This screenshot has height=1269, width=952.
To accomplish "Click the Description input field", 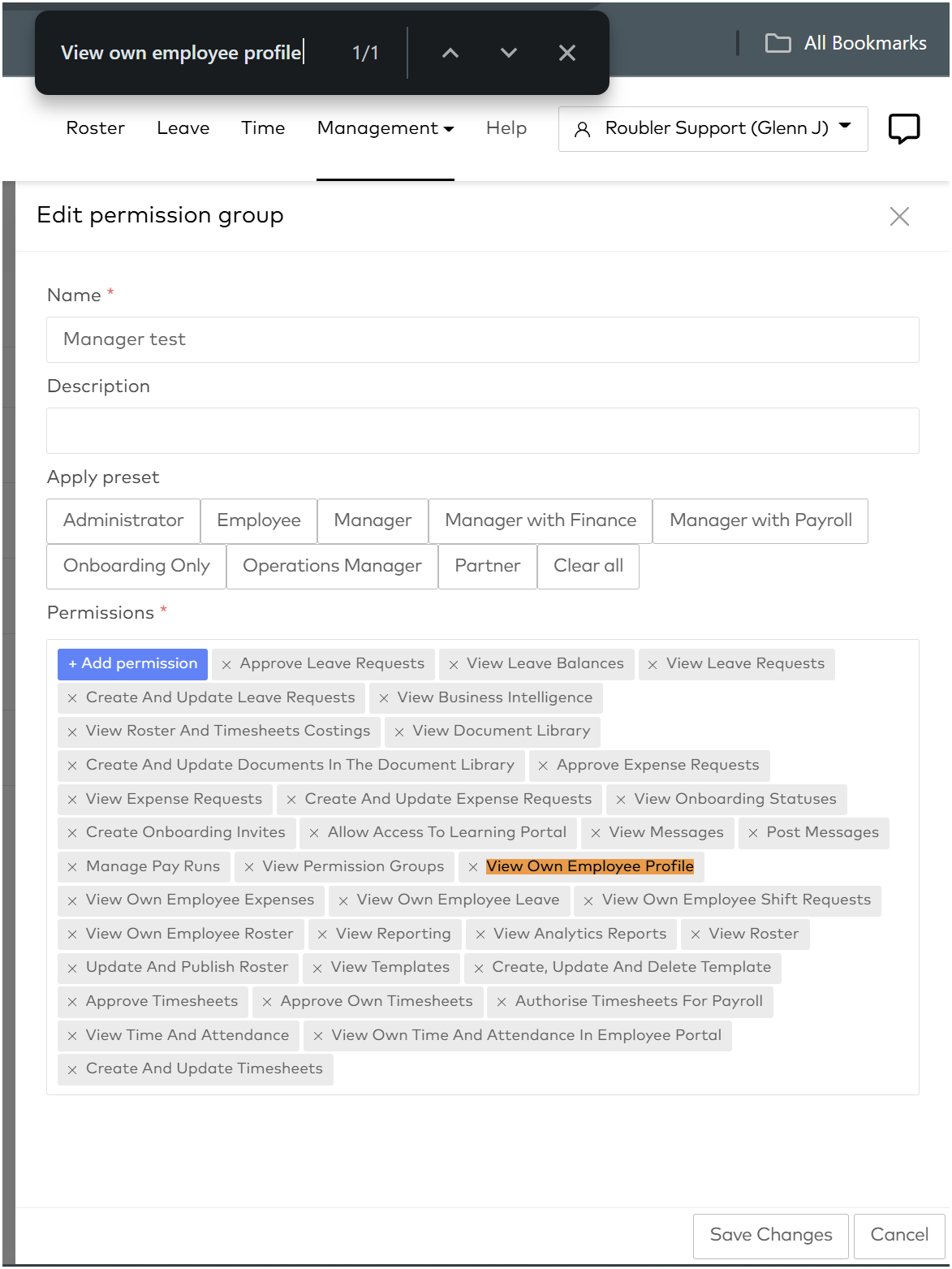I will pyautogui.click(x=482, y=430).
